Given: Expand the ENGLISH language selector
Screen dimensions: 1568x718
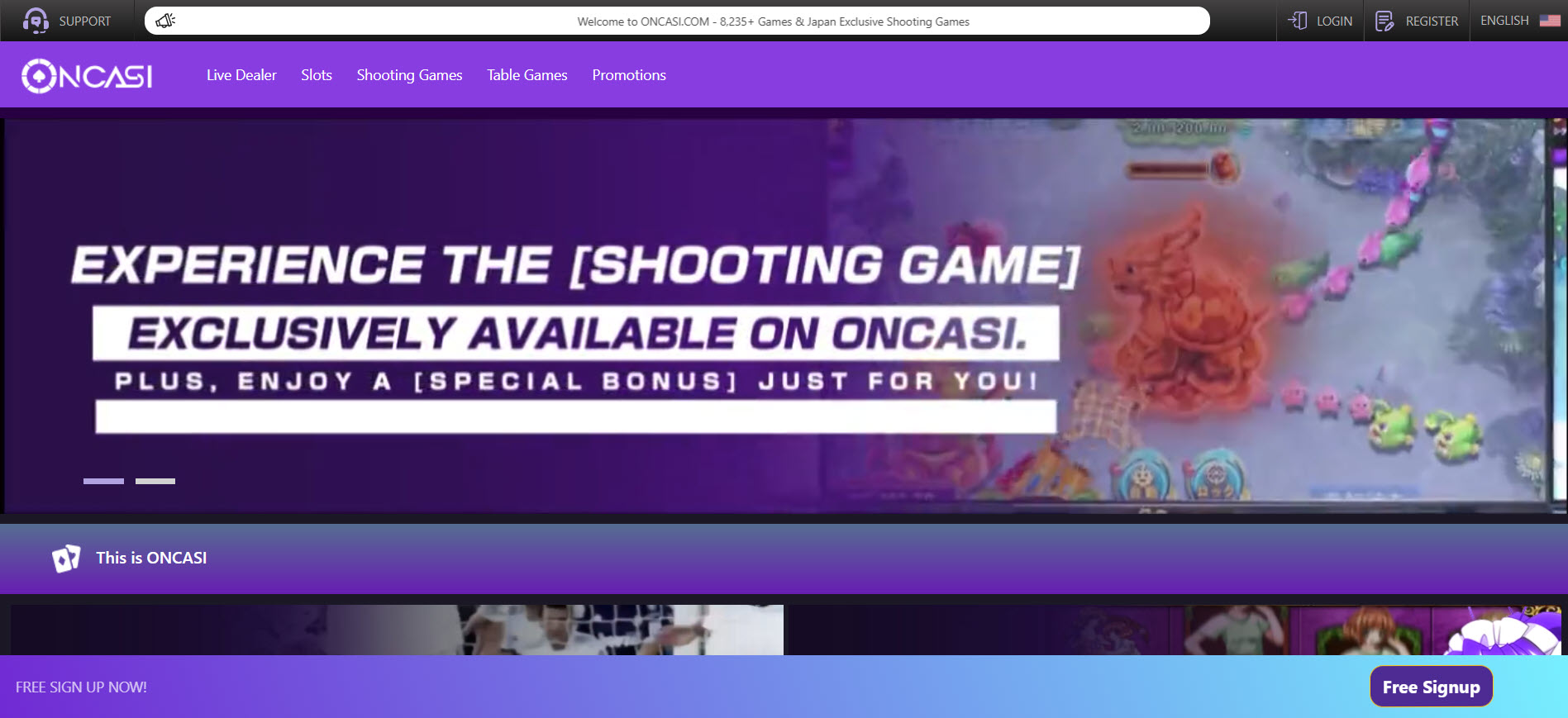Looking at the screenshot, I should (1504, 21).
